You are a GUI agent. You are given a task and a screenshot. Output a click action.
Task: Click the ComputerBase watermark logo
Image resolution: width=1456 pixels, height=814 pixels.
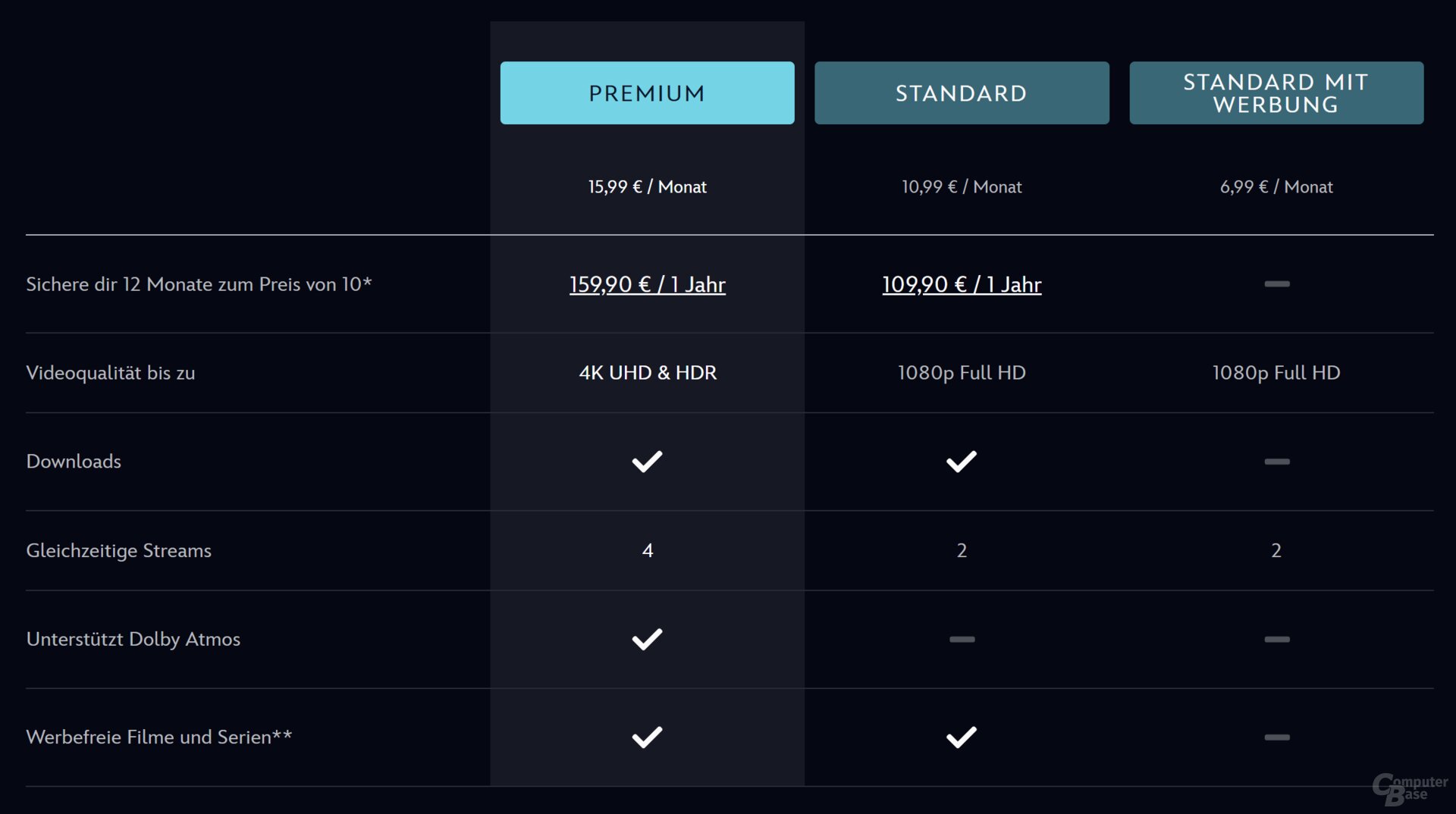click(x=1409, y=789)
